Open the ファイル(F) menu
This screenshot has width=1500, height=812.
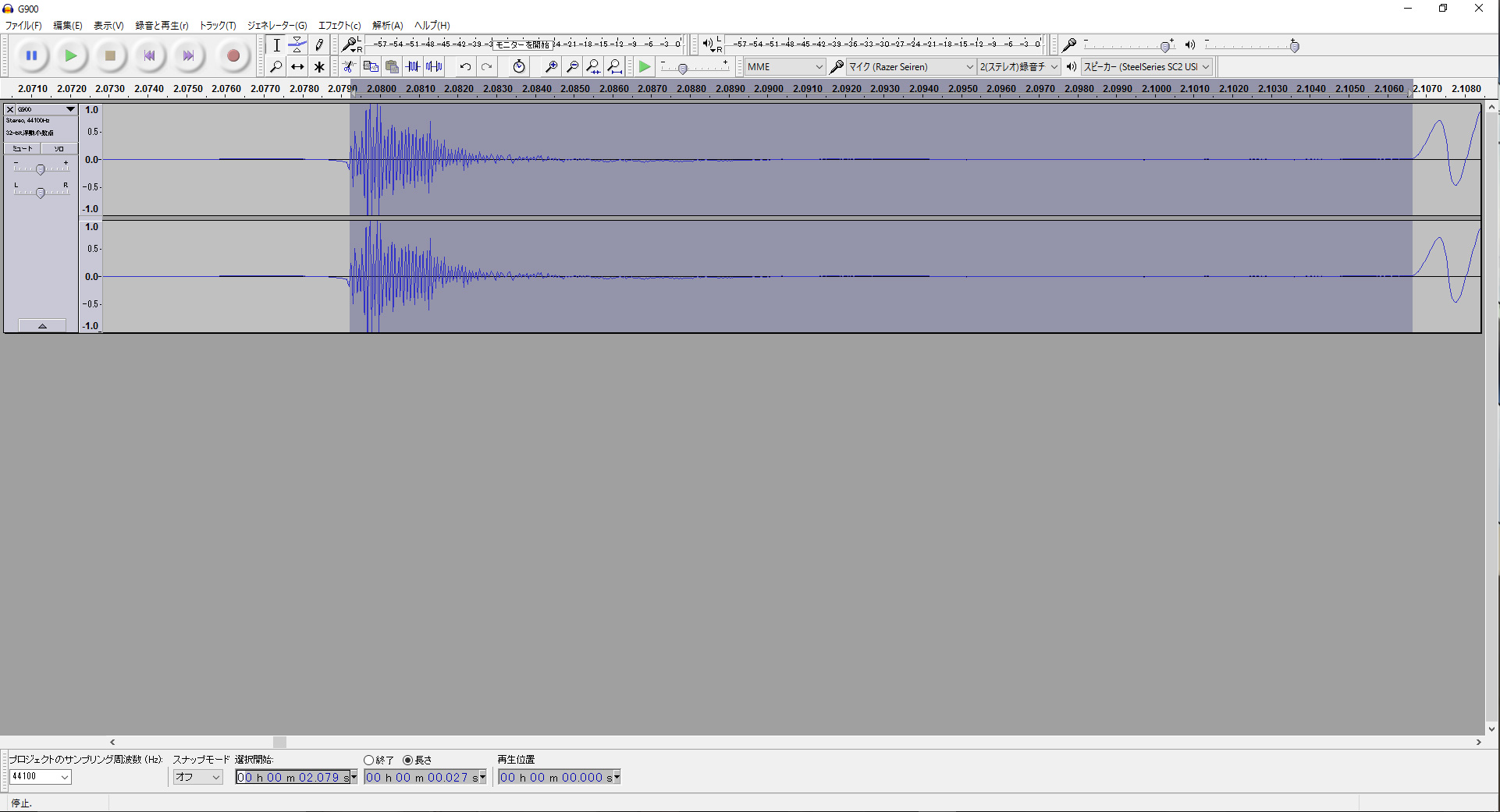tap(23, 26)
